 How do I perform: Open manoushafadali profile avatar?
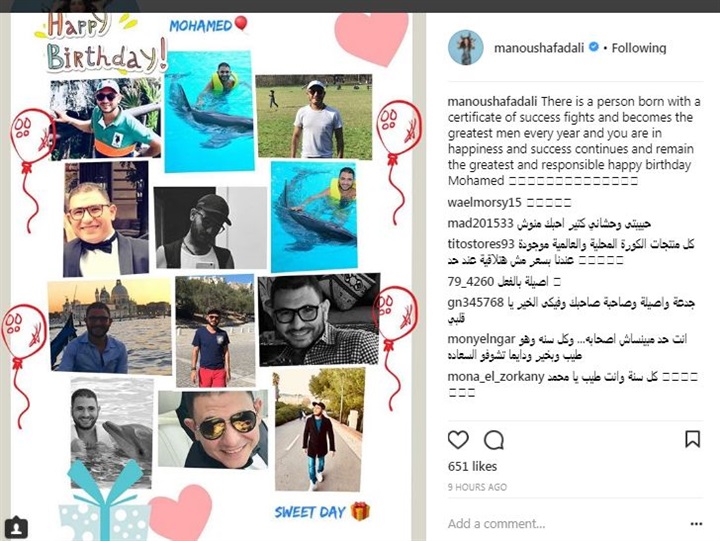click(466, 48)
